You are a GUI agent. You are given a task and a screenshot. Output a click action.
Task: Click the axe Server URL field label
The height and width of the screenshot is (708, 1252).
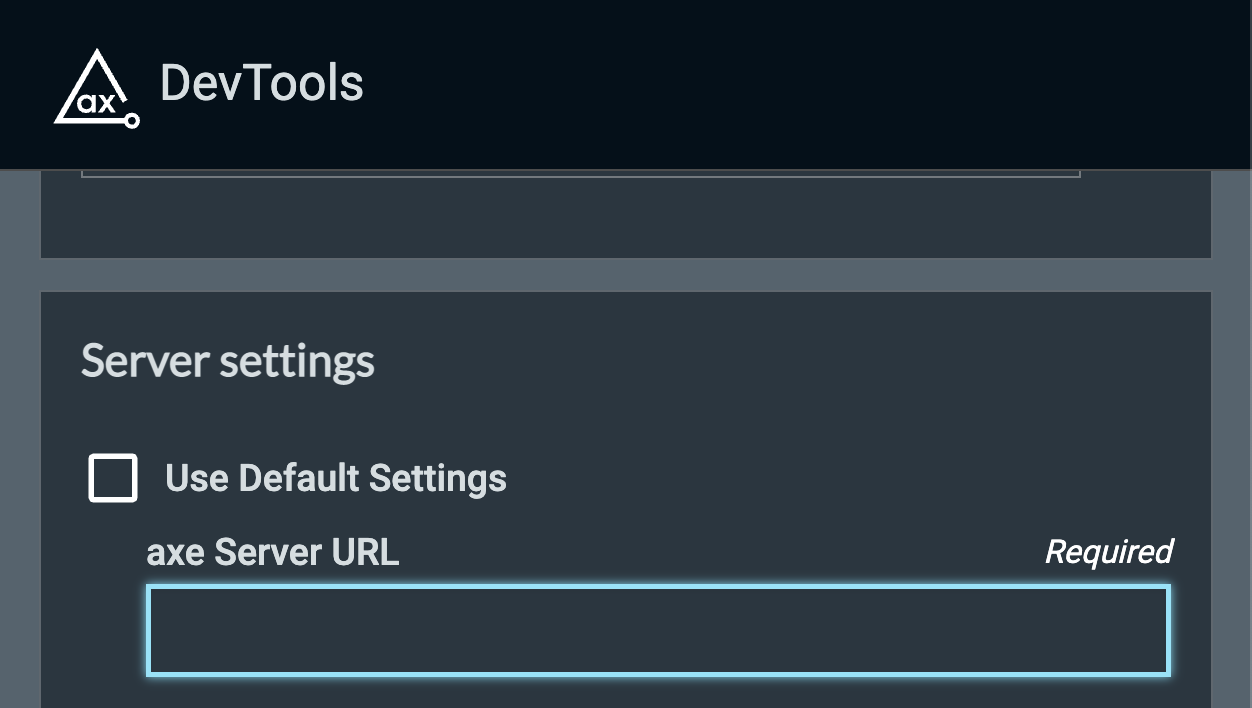[x=272, y=552]
